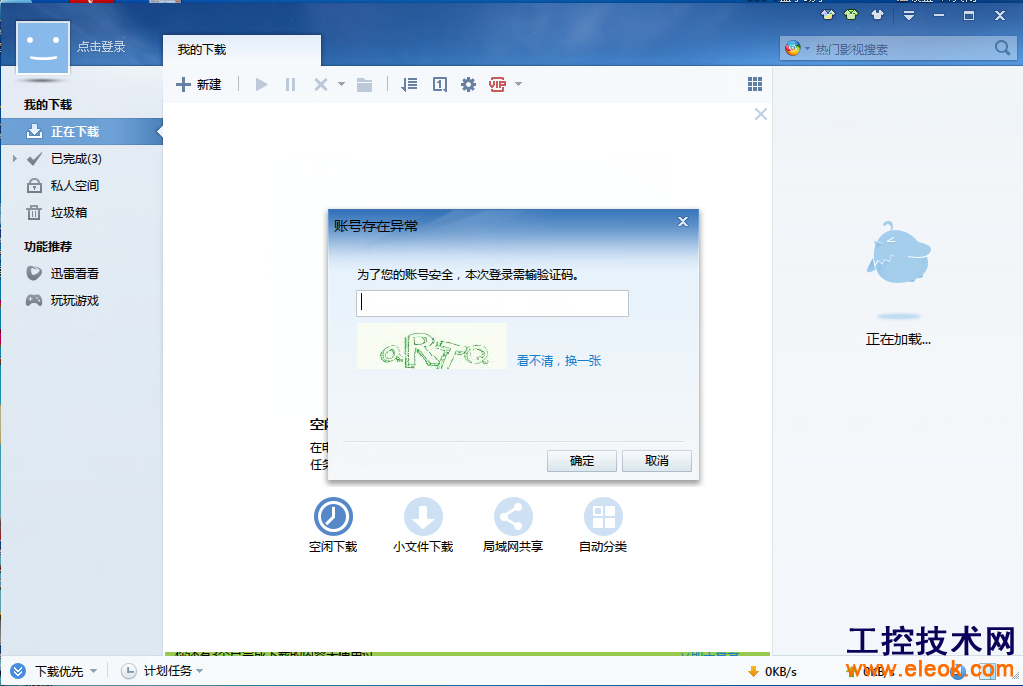Viewport: 1023px width, 686px height.
Task: Click the white shirt skin icon
Action: 878,14
